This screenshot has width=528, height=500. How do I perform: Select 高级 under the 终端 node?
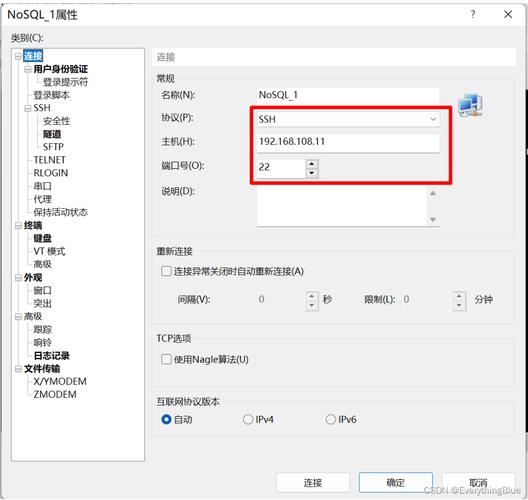42,264
